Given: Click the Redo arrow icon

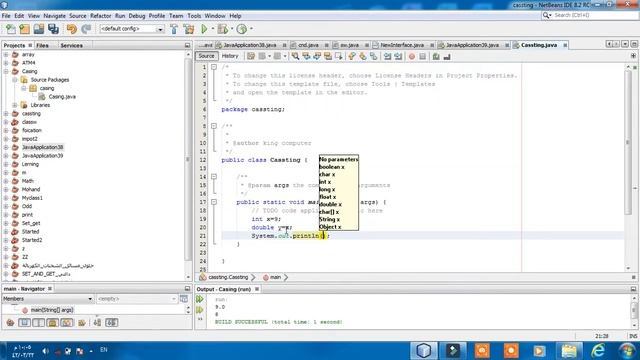Looking at the screenshot, I should [x=86, y=29].
